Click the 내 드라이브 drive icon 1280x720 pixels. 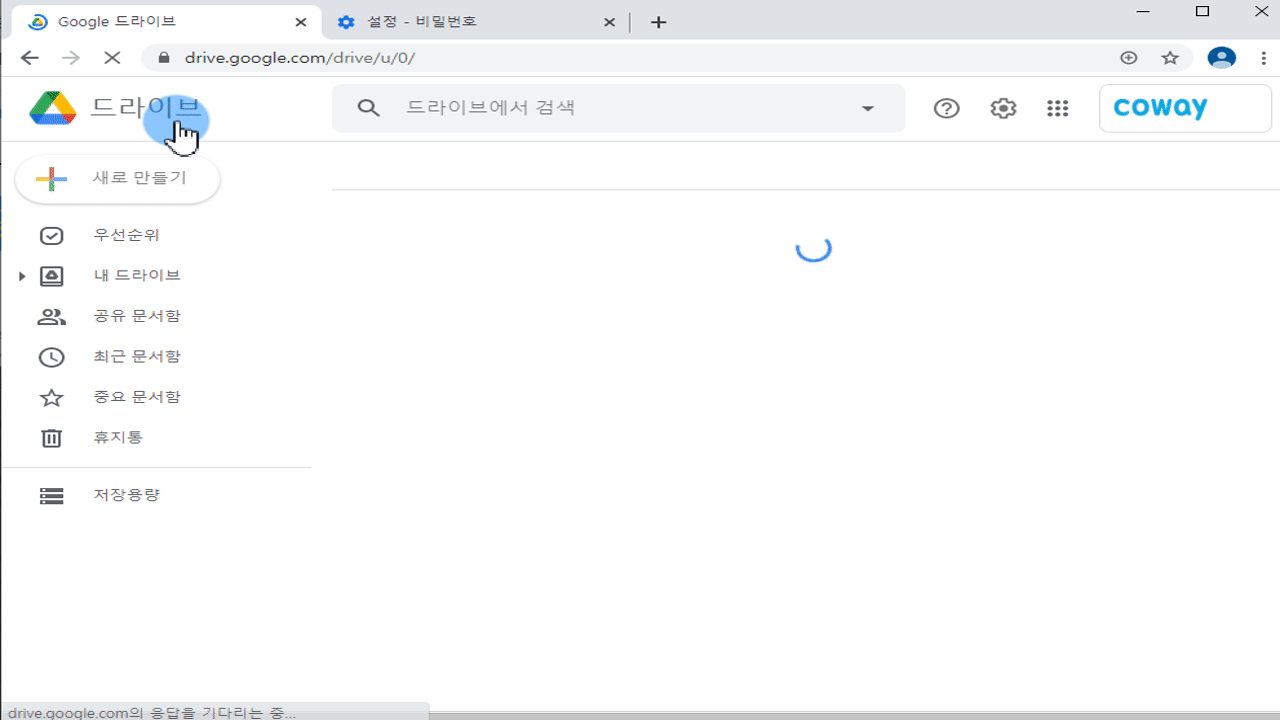(51, 276)
